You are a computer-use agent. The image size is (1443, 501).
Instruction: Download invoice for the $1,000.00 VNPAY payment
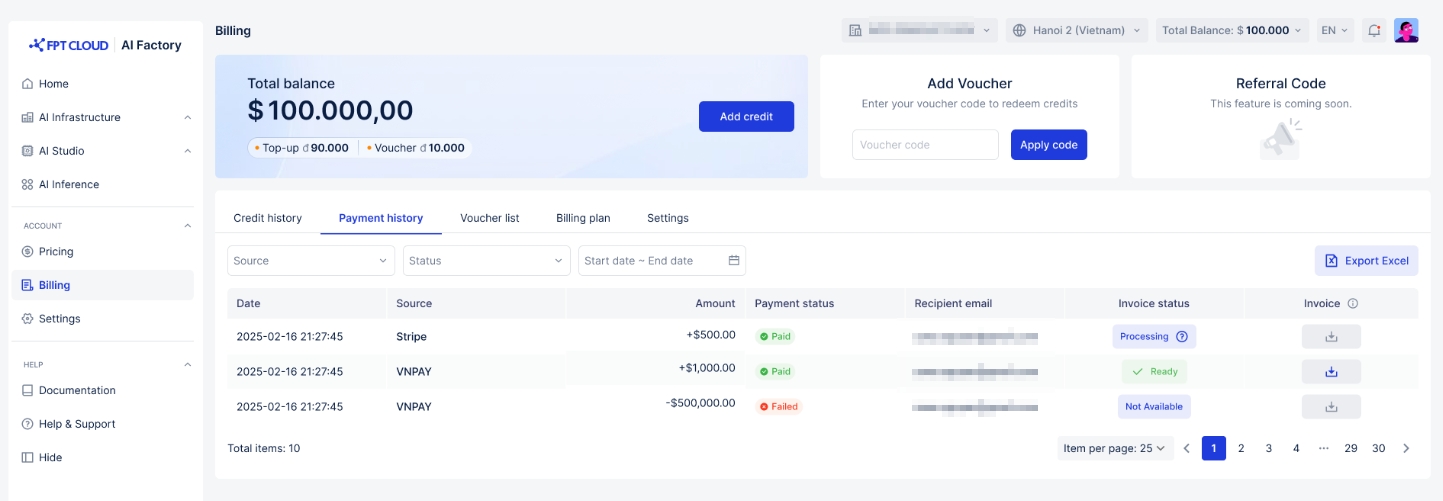(1331, 372)
